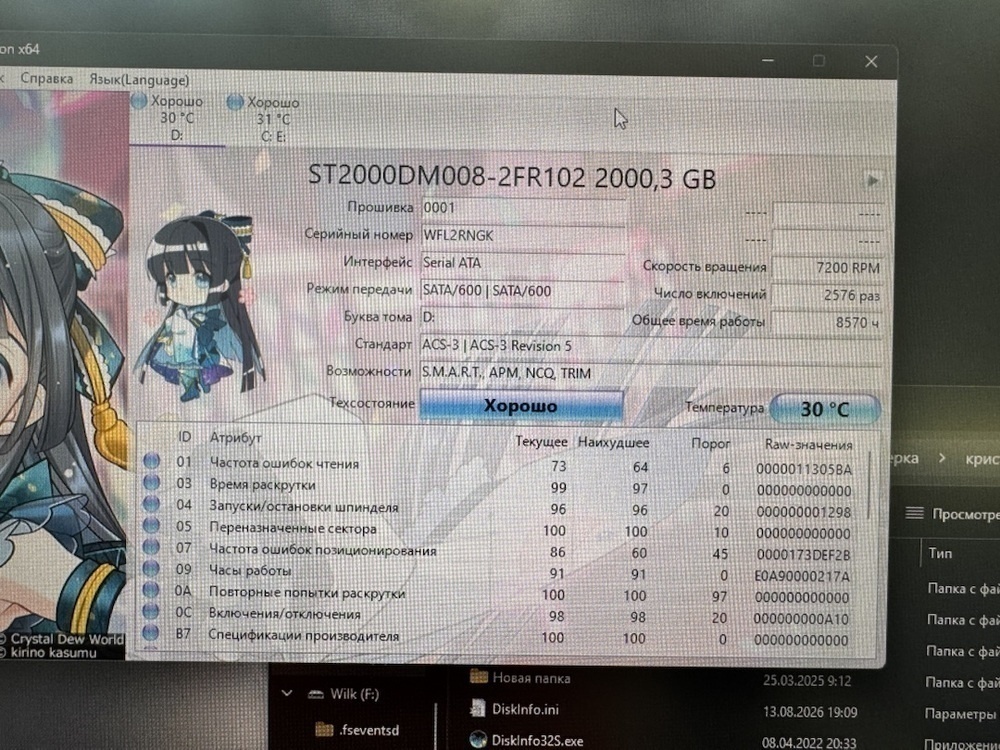Viewport: 1000px width, 750px height.
Task: Open the Язык(Language) menu
Action: [139, 80]
